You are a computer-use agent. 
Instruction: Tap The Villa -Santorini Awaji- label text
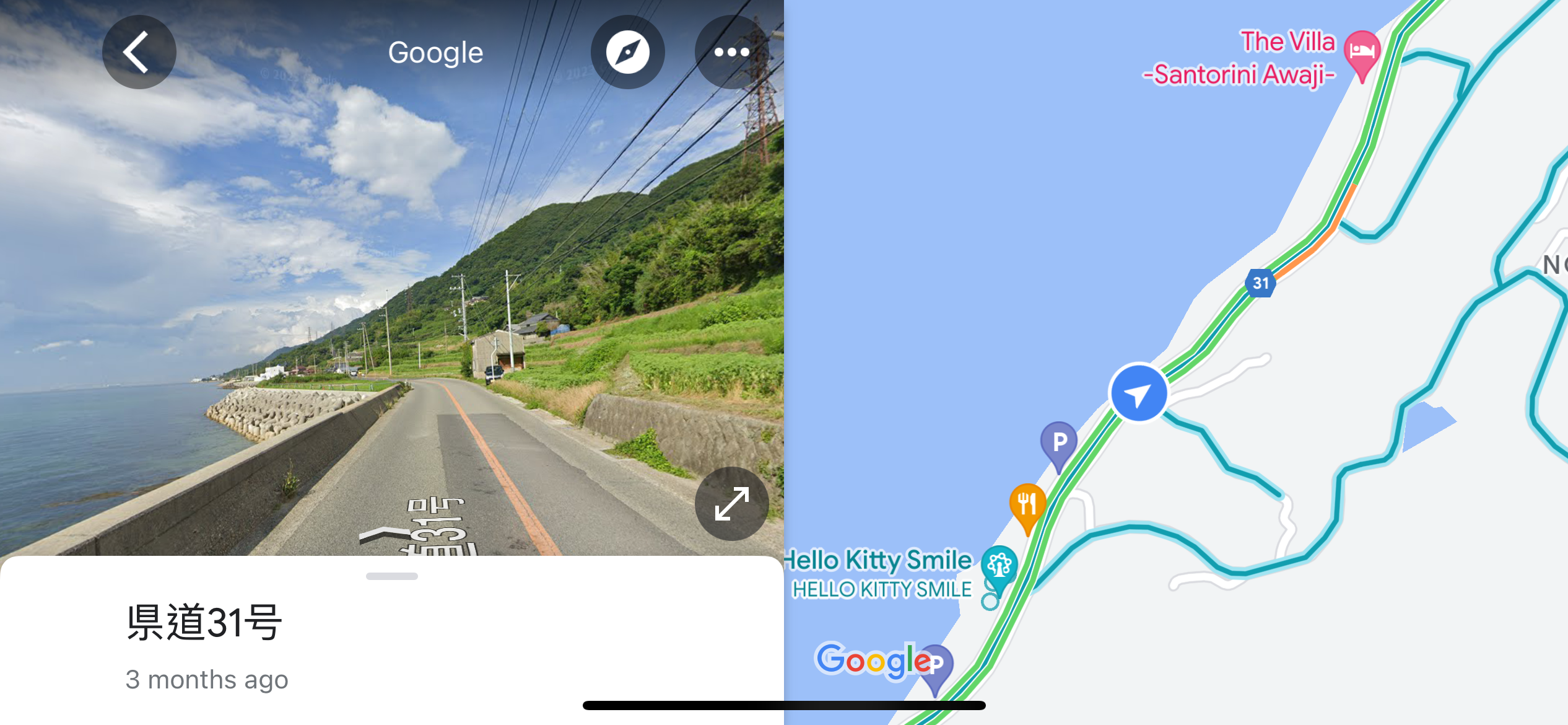click(1240, 58)
